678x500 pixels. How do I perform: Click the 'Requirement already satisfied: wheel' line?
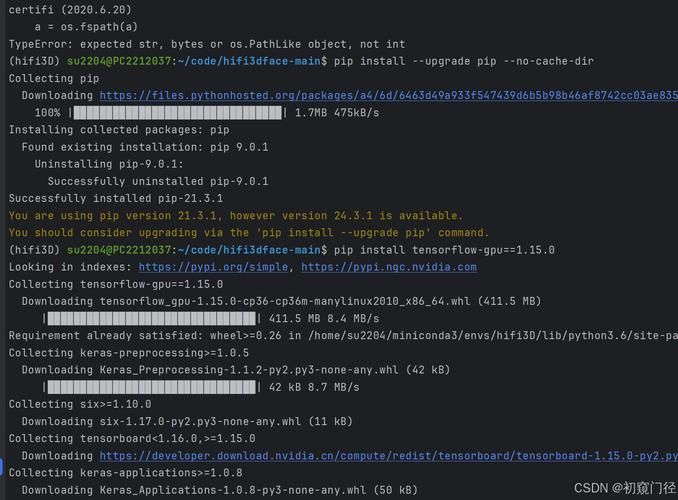343,336
